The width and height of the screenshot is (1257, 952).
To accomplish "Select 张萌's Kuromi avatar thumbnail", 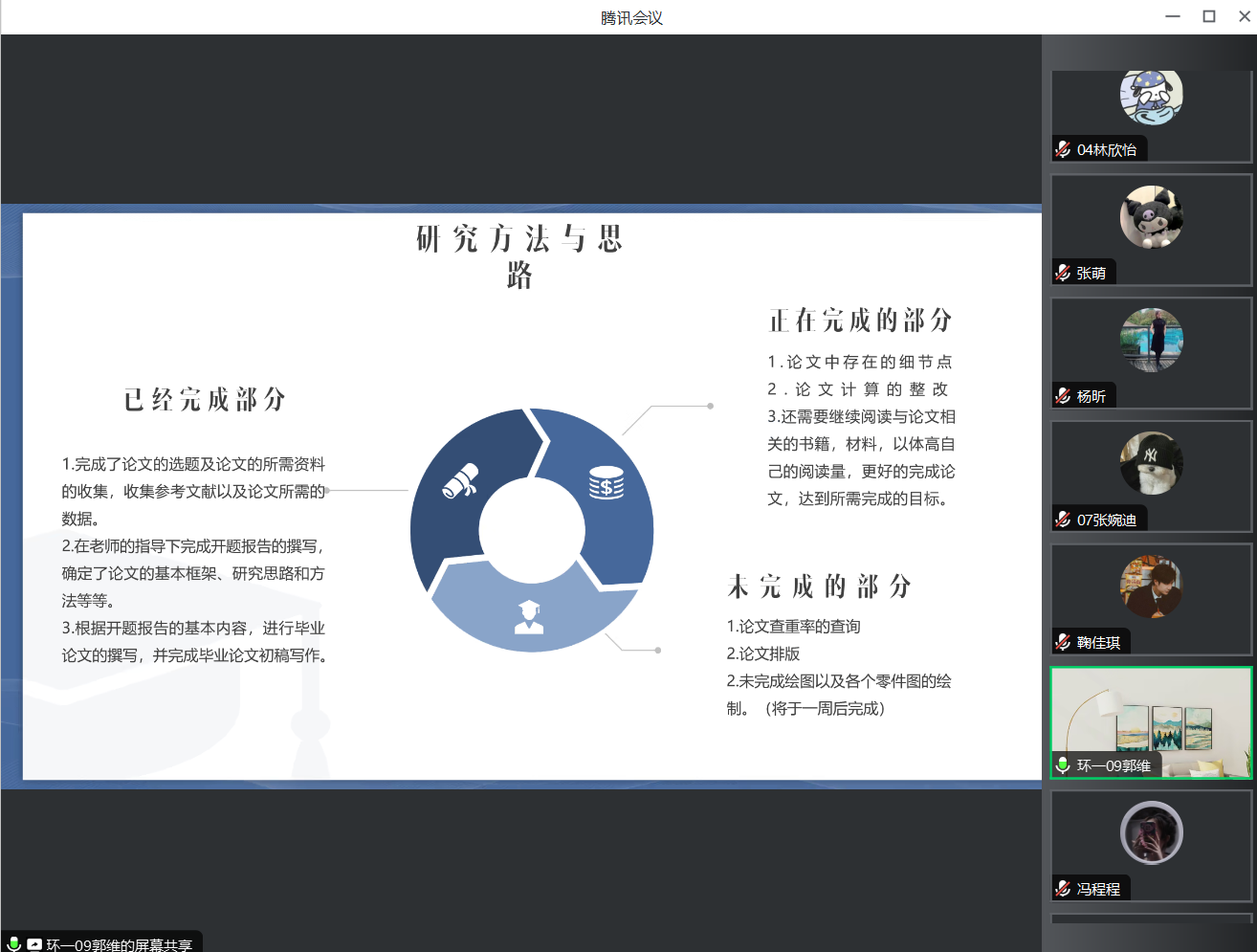I will coord(1151,217).
